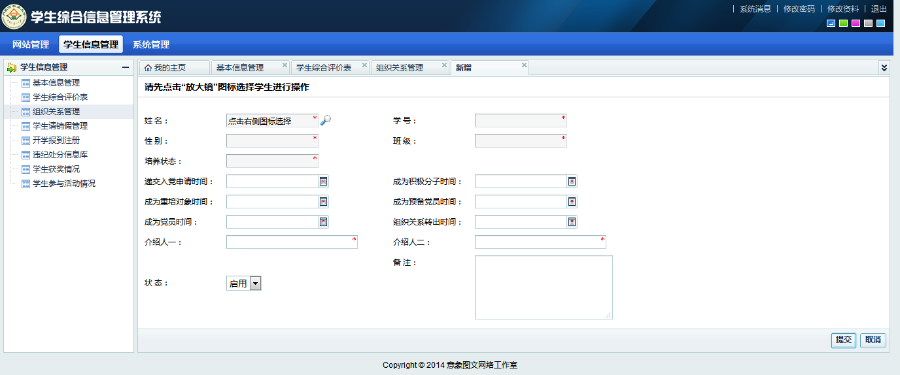Open 学生请销假管理 in the sidebar tree

[60, 126]
